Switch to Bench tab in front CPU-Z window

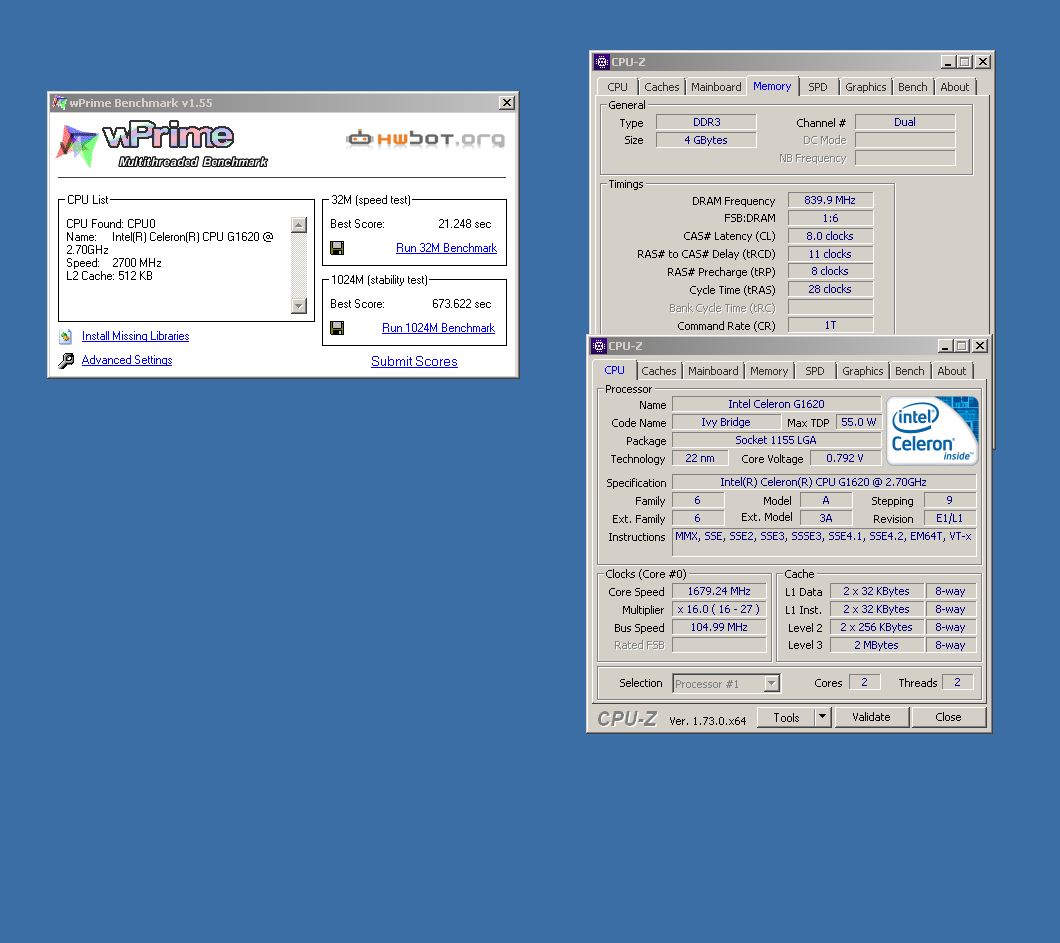click(x=910, y=371)
